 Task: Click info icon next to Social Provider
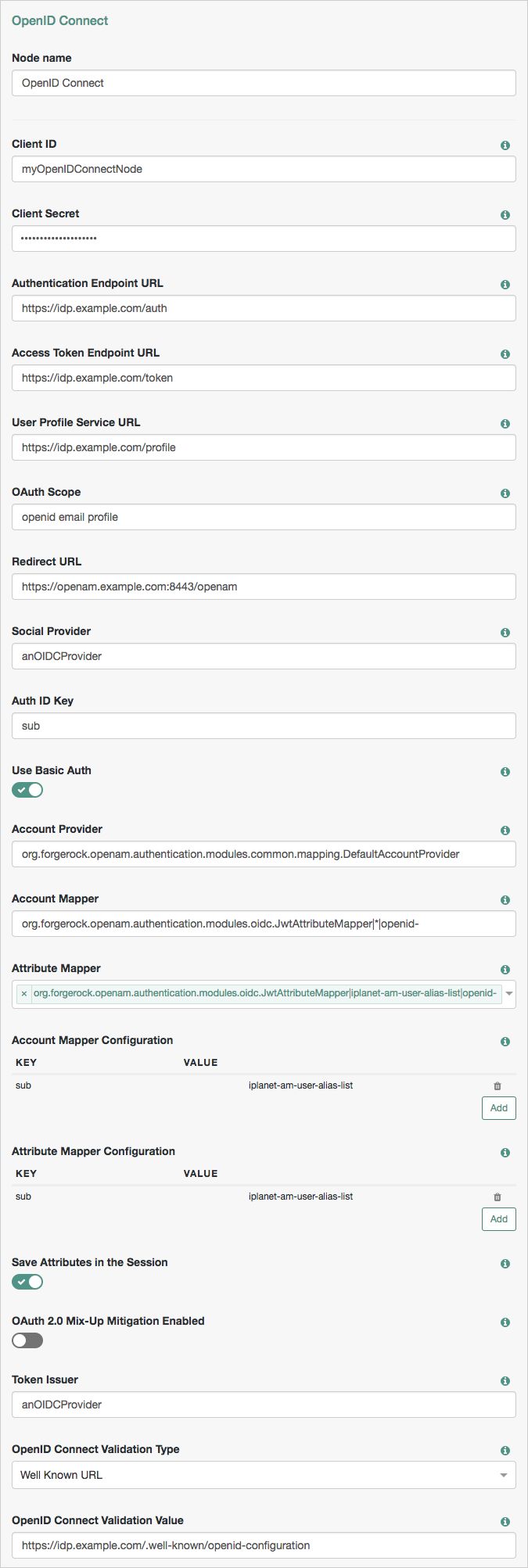pos(505,633)
